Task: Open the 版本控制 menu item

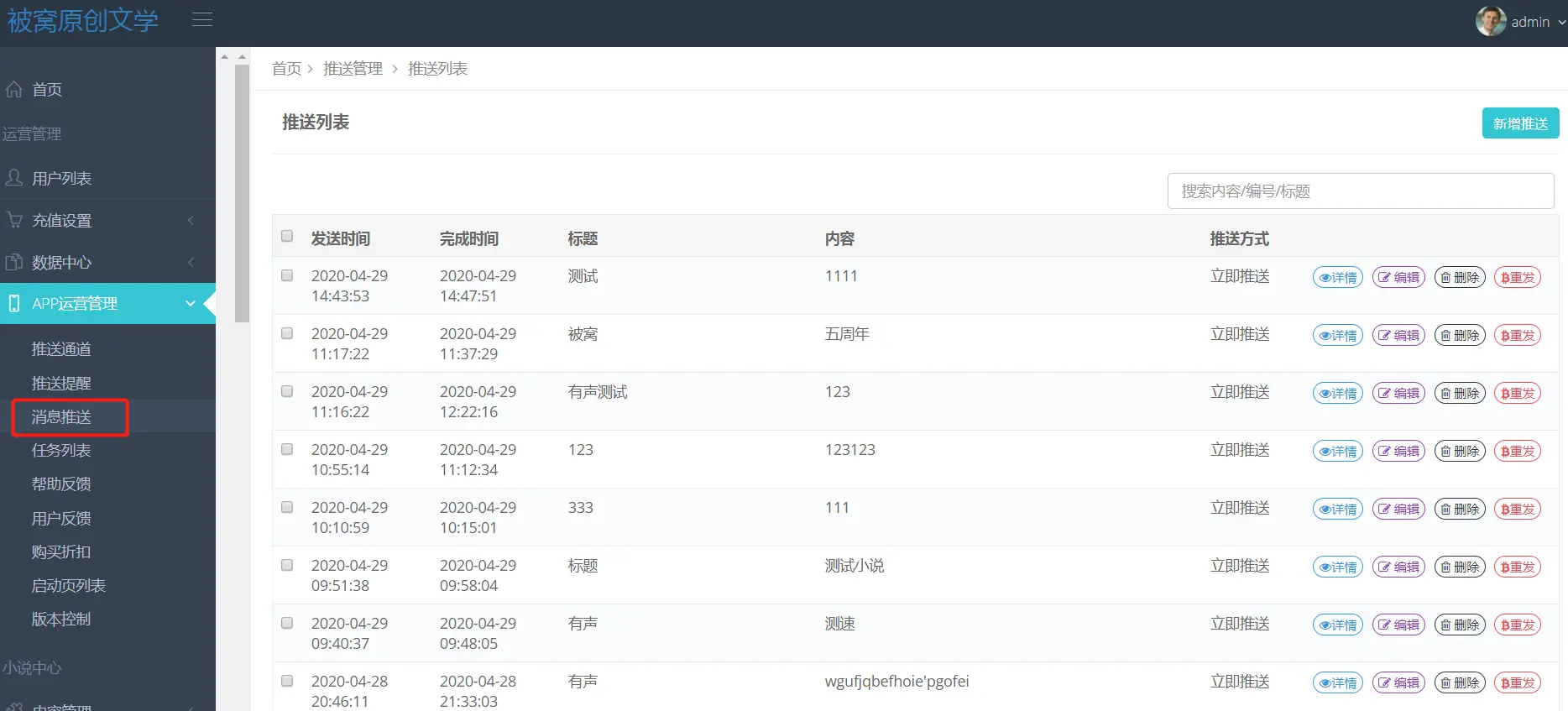Action: coord(61,620)
